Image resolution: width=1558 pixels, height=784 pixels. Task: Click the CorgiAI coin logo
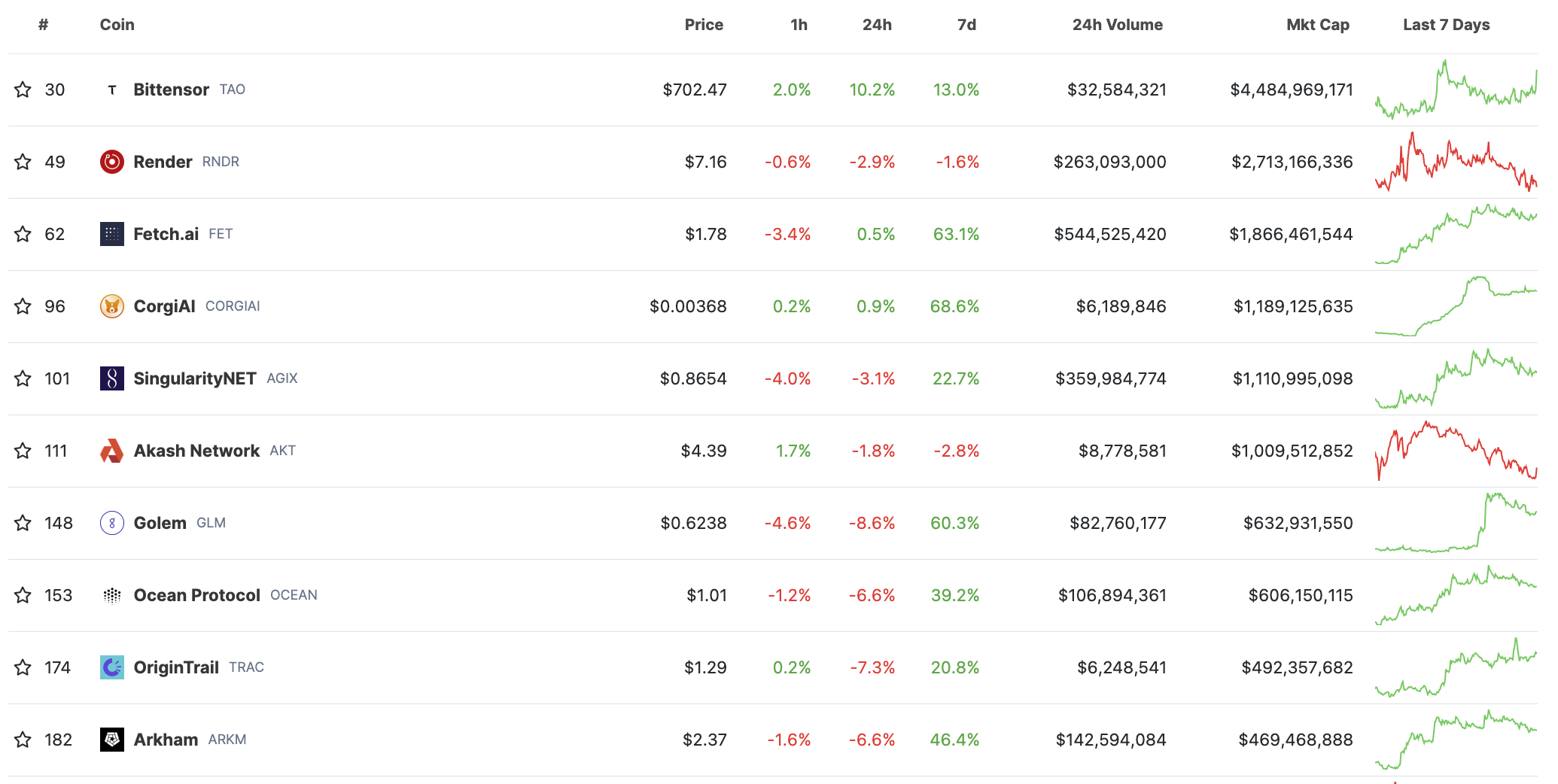(112, 306)
